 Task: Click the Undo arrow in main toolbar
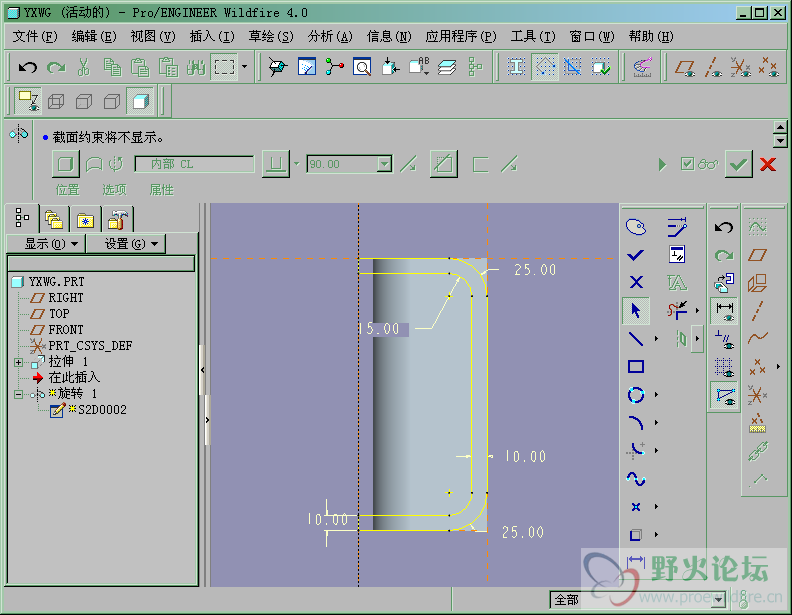[28, 67]
